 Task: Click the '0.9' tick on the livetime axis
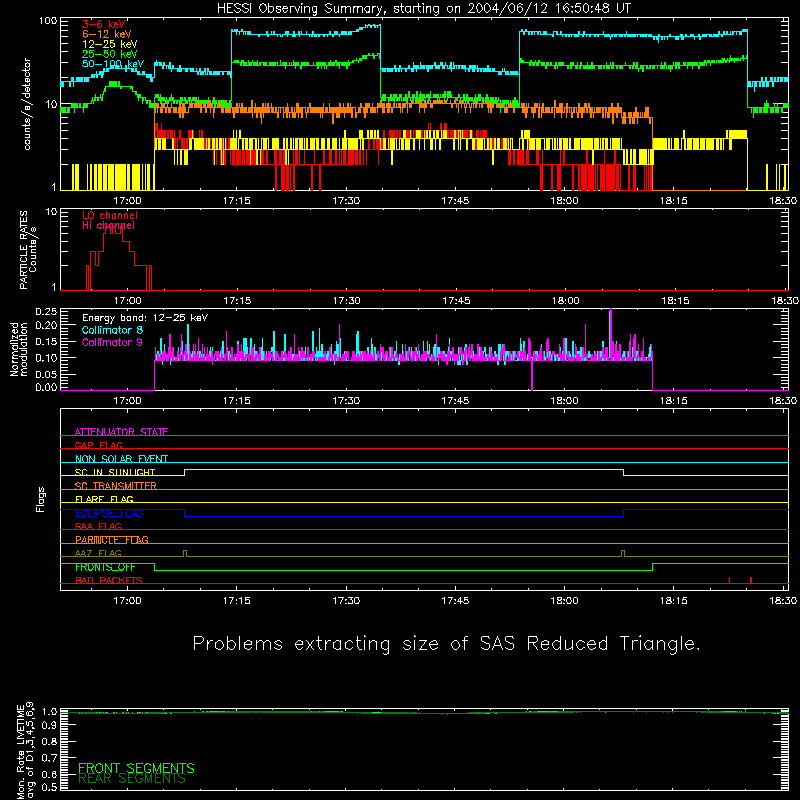(x=49, y=725)
